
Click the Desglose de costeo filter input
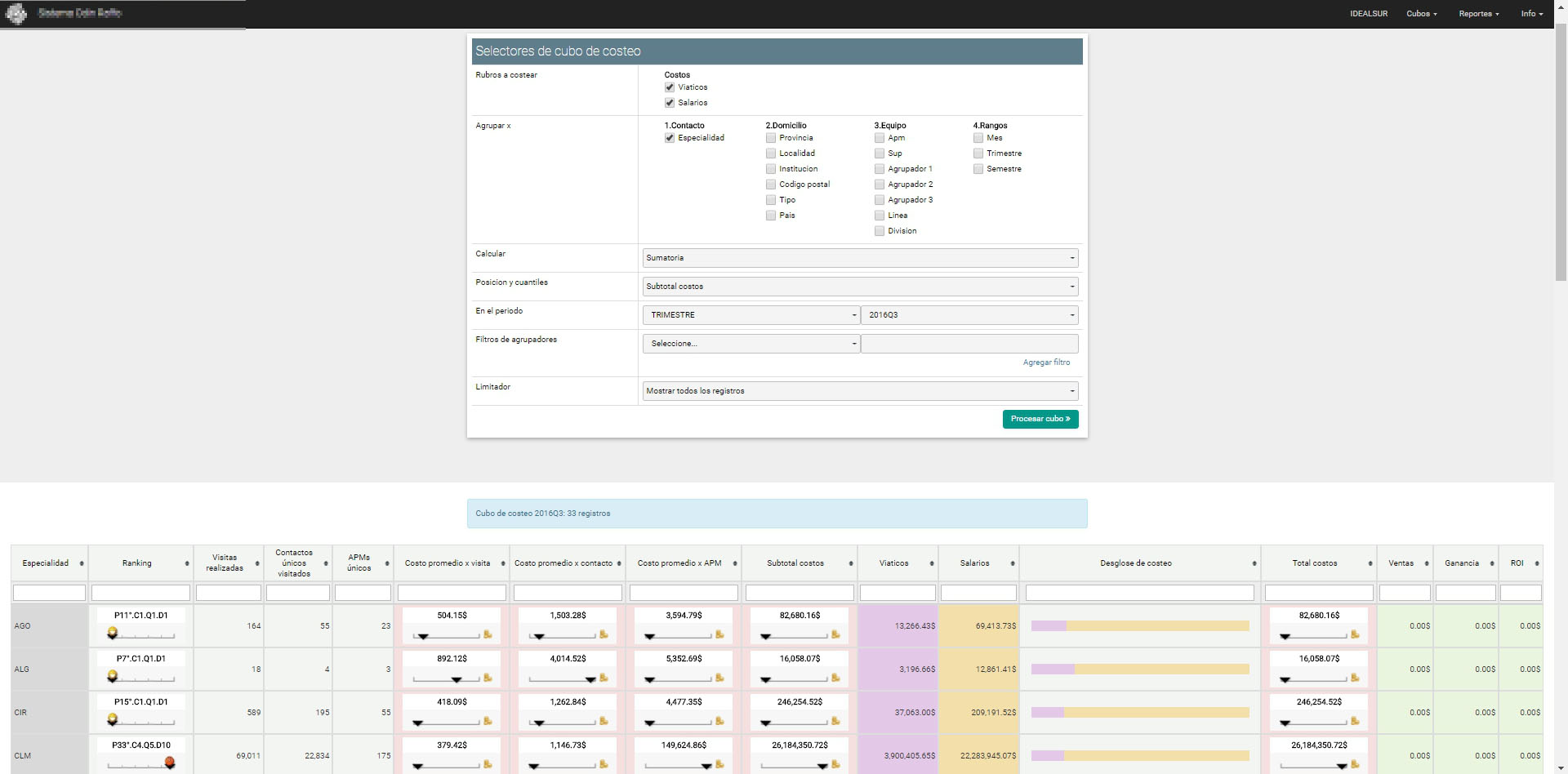[1139, 593]
